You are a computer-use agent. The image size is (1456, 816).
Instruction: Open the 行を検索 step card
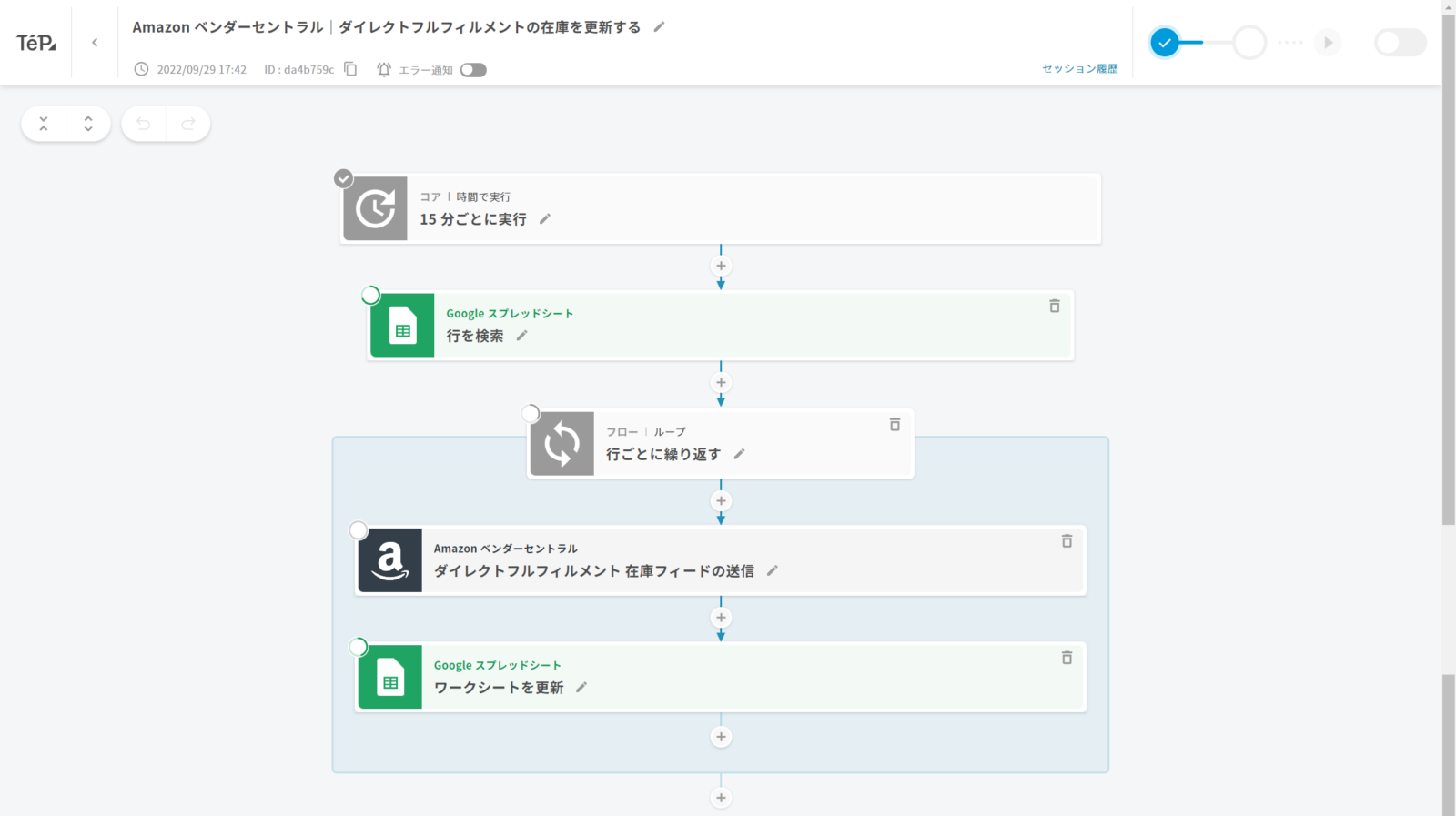(x=721, y=326)
